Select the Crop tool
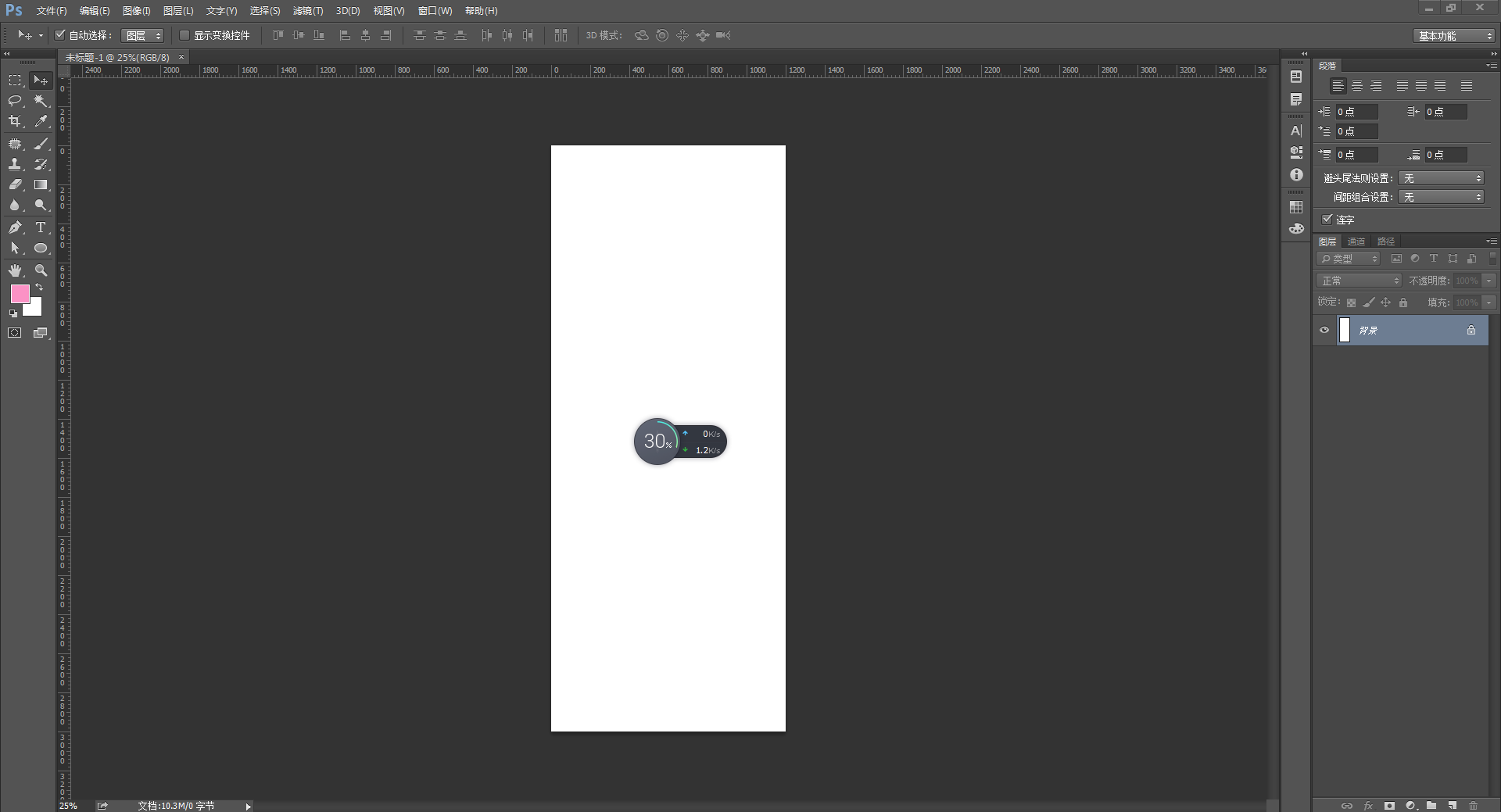 point(15,121)
